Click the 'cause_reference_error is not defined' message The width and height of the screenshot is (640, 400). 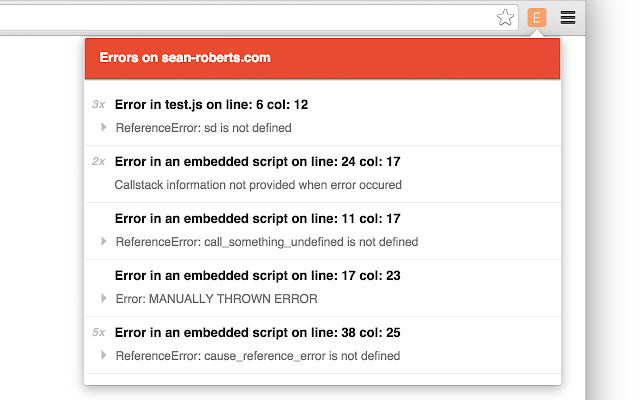tap(258, 356)
